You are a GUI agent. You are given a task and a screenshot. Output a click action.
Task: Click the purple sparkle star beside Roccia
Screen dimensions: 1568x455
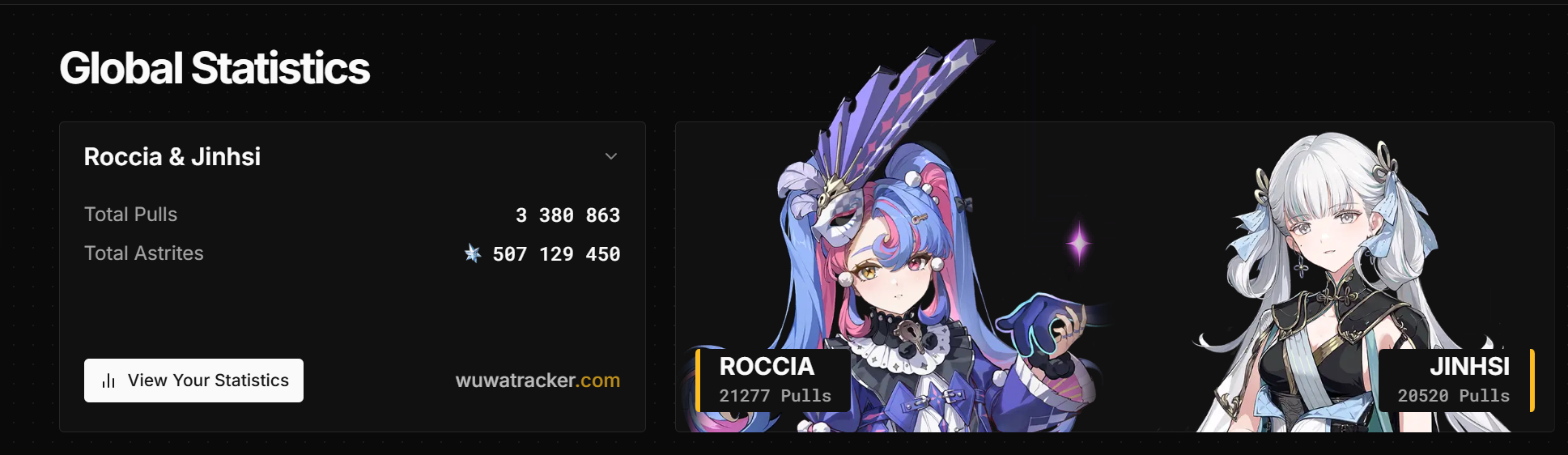1078,242
